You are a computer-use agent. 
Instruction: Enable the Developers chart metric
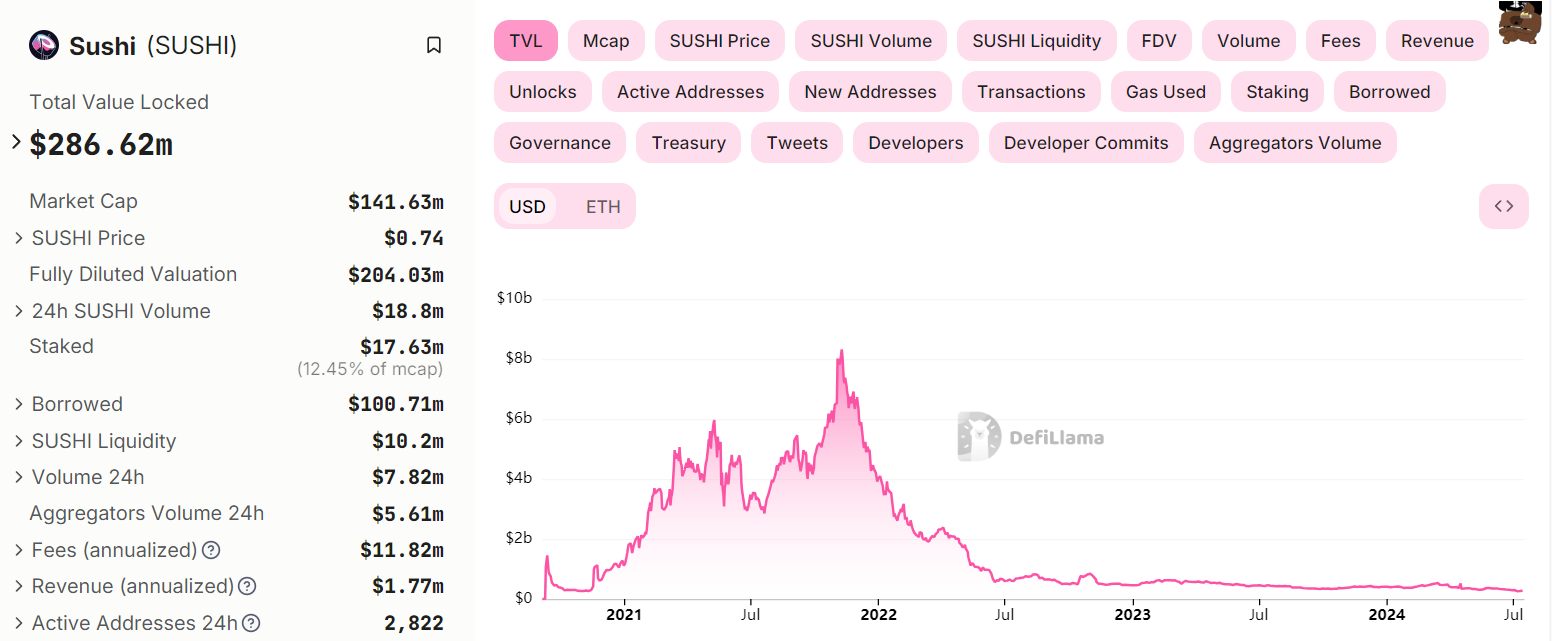tap(916, 143)
